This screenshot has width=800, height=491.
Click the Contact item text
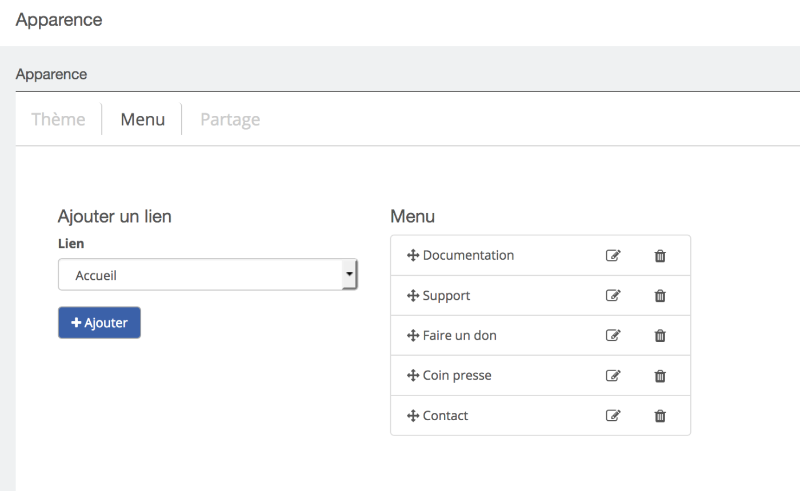click(445, 415)
